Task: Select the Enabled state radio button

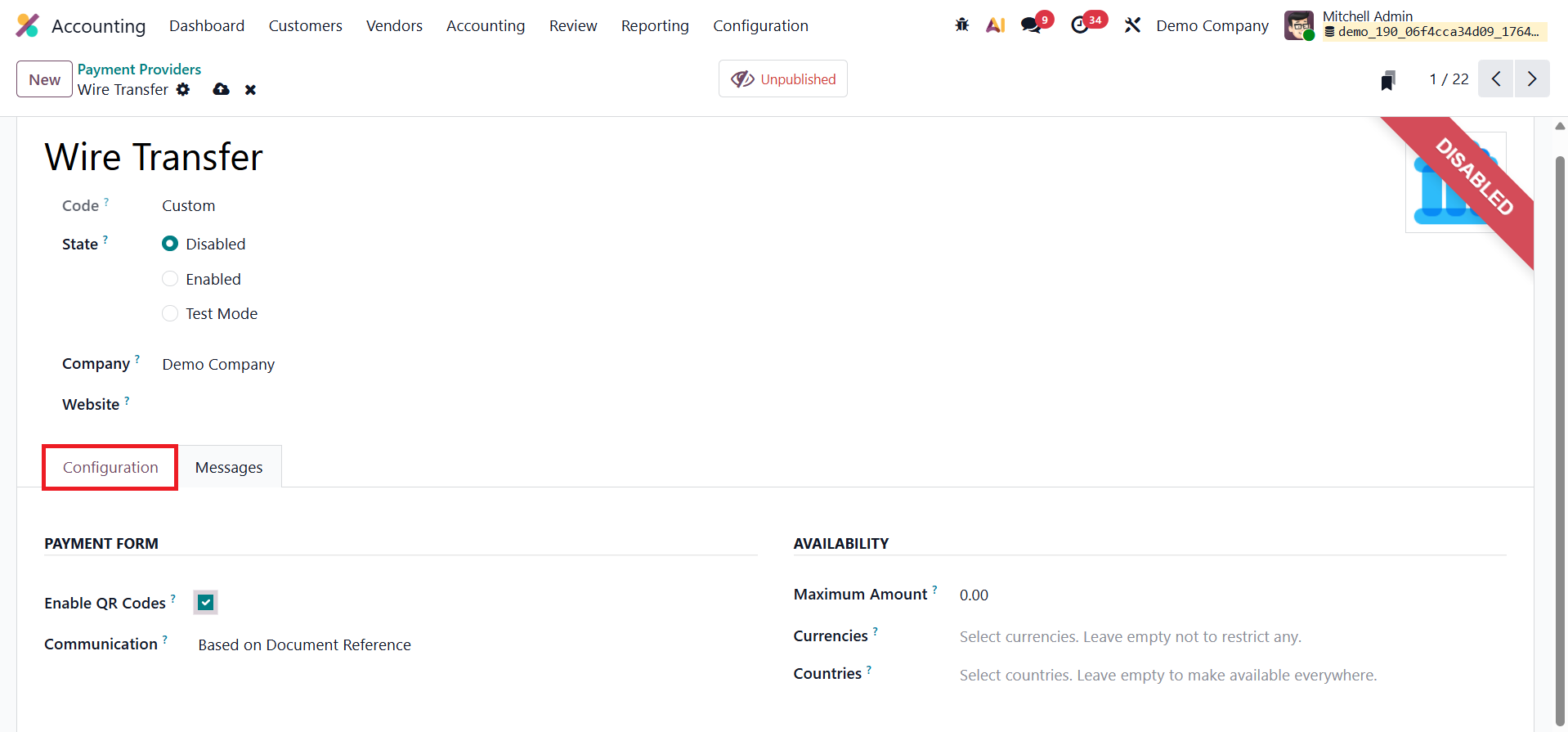Action: click(x=170, y=279)
